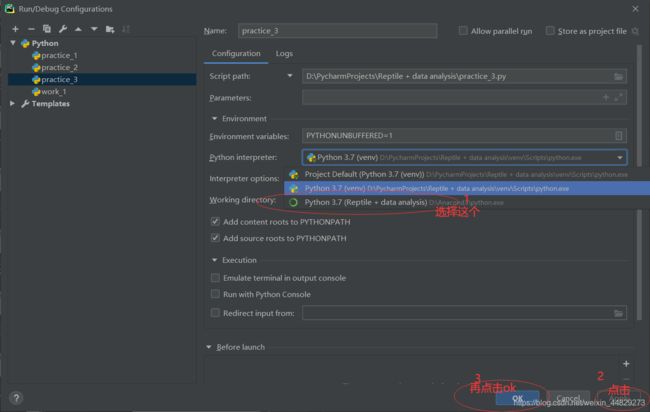Remove selected configuration with minus icon
Image resolution: width=650 pixels, height=412 pixels.
click(x=31, y=29)
